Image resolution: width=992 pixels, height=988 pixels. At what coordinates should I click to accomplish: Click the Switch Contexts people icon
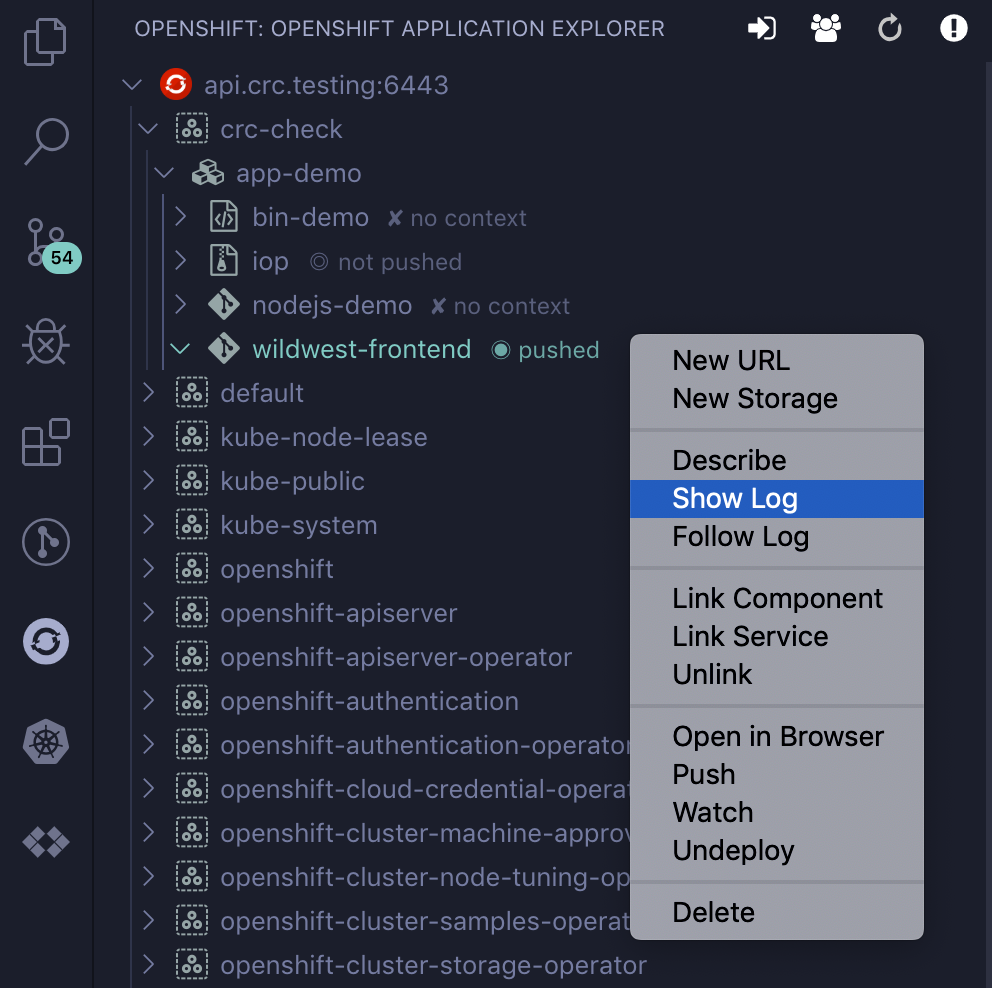(825, 28)
